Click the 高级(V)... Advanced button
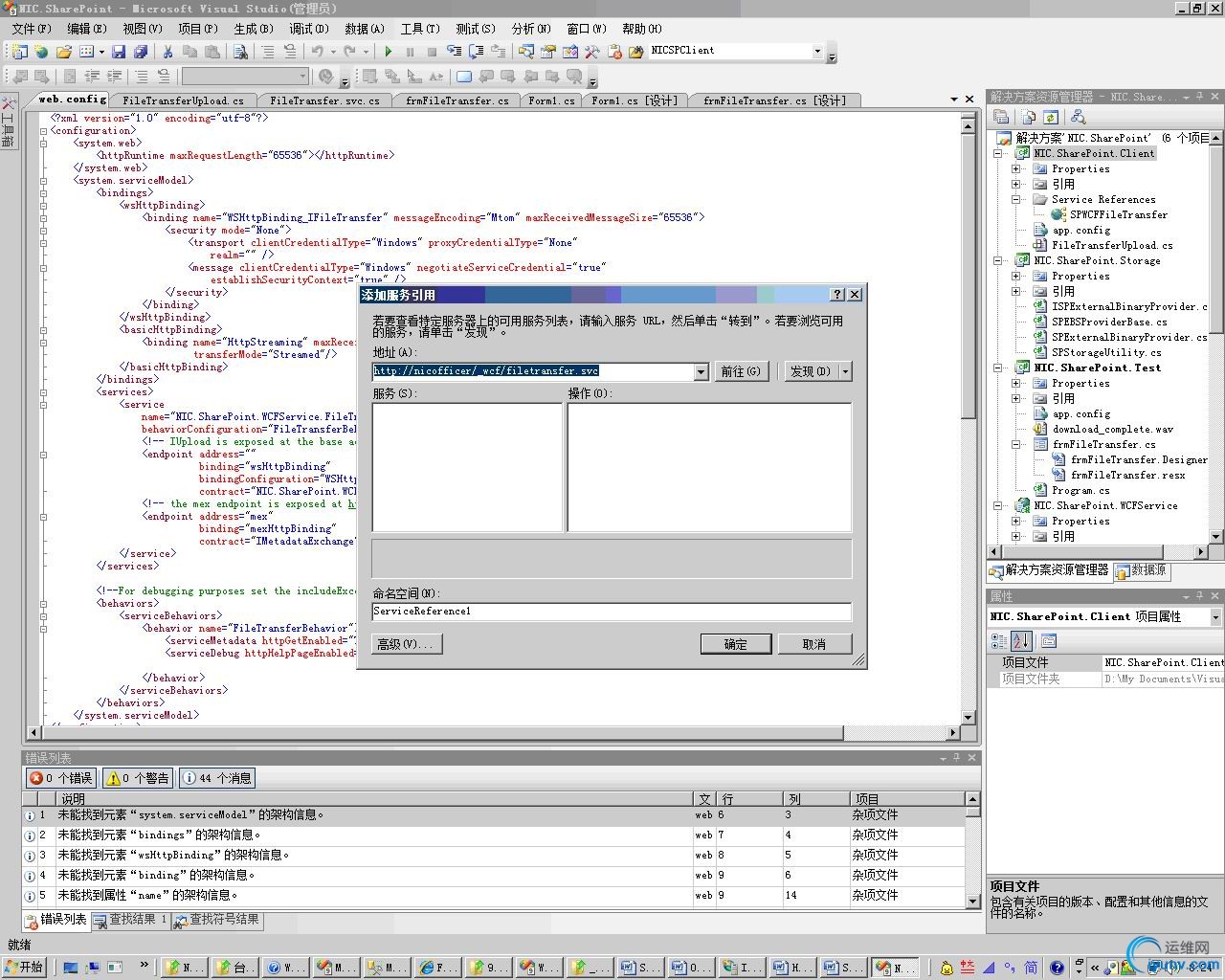1225x980 pixels. click(407, 644)
